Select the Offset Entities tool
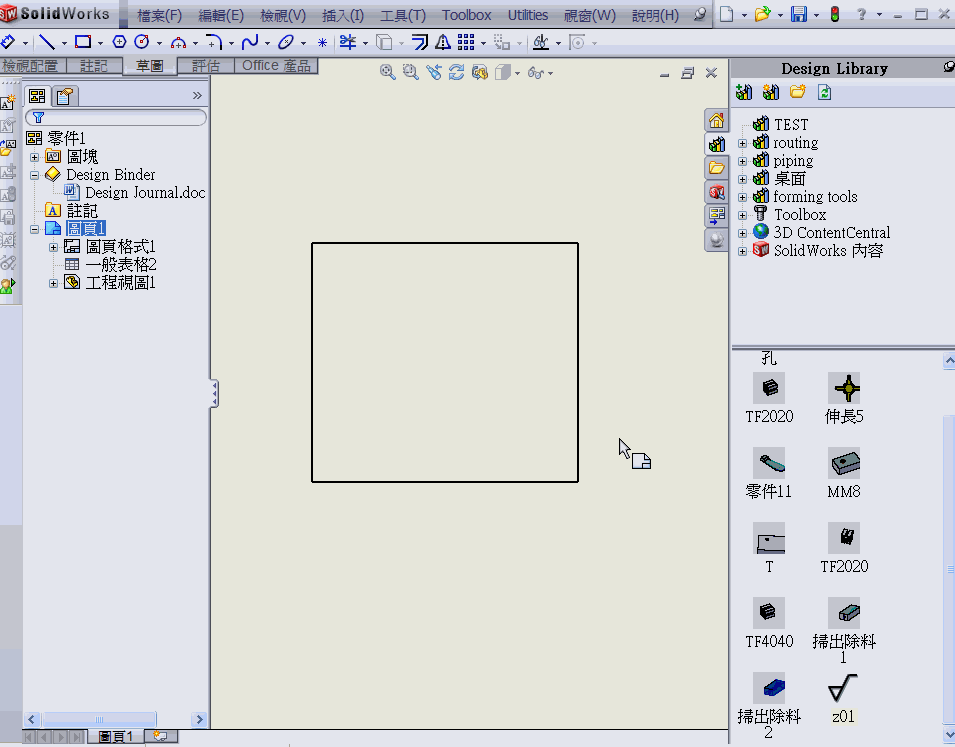This screenshot has height=747, width=955. pyautogui.click(x=420, y=42)
